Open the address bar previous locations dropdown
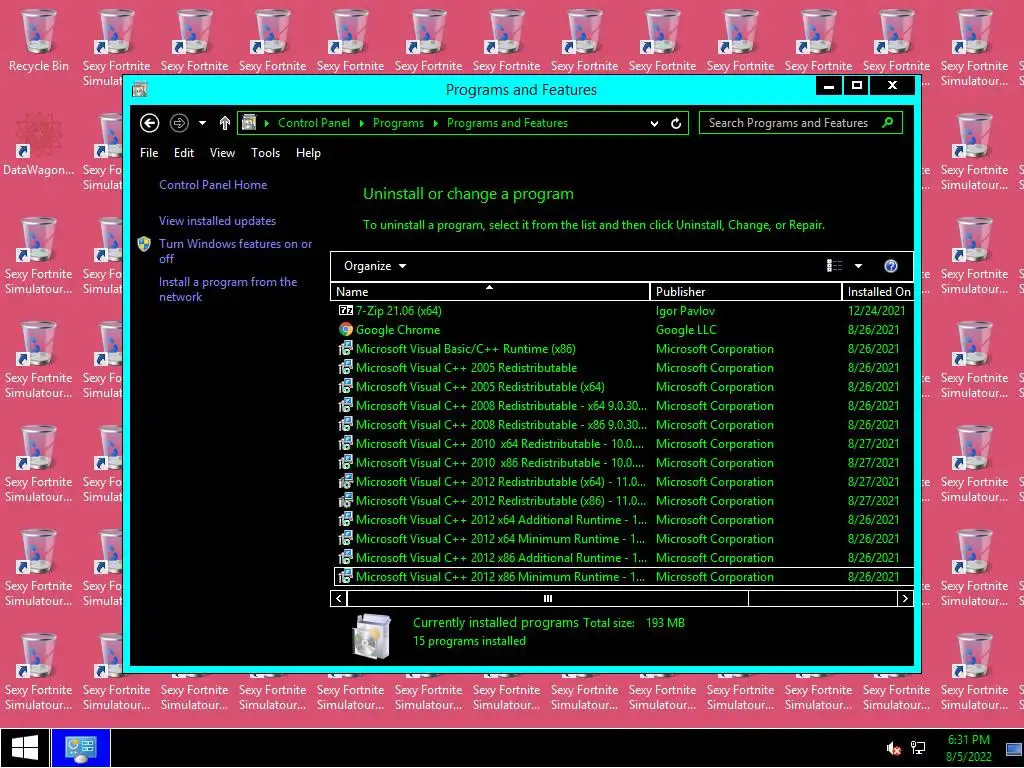Image resolution: width=1024 pixels, height=768 pixels. point(654,123)
